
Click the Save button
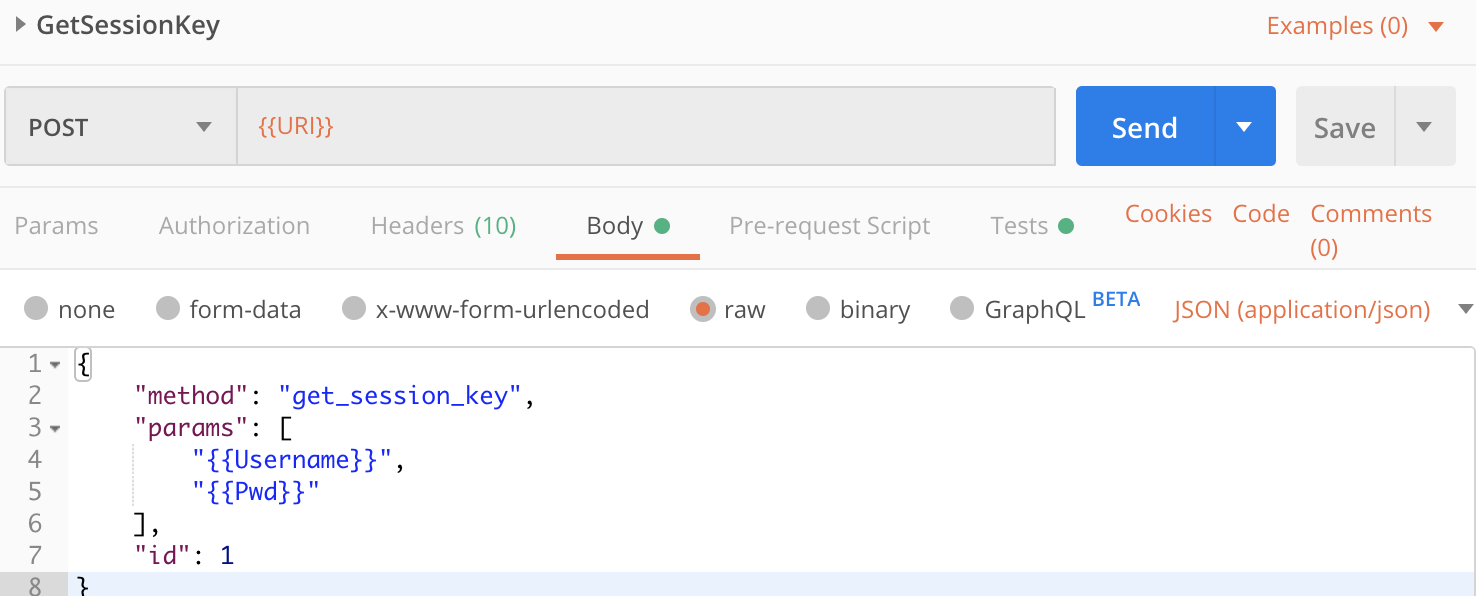1344,127
